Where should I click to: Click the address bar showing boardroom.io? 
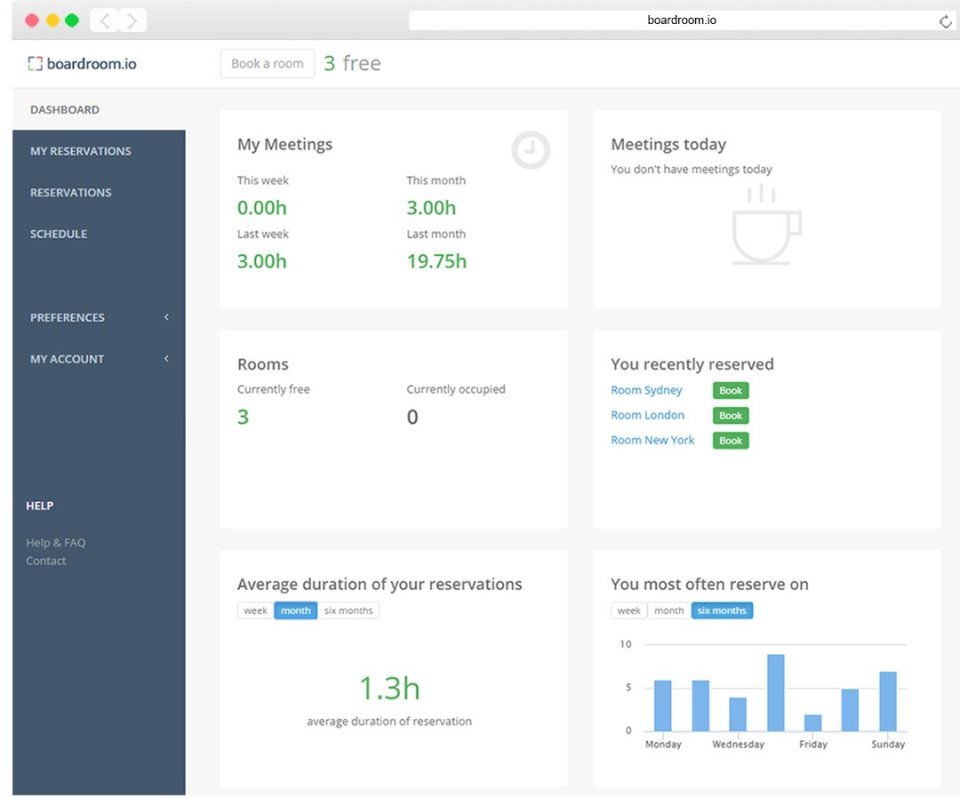click(681, 20)
